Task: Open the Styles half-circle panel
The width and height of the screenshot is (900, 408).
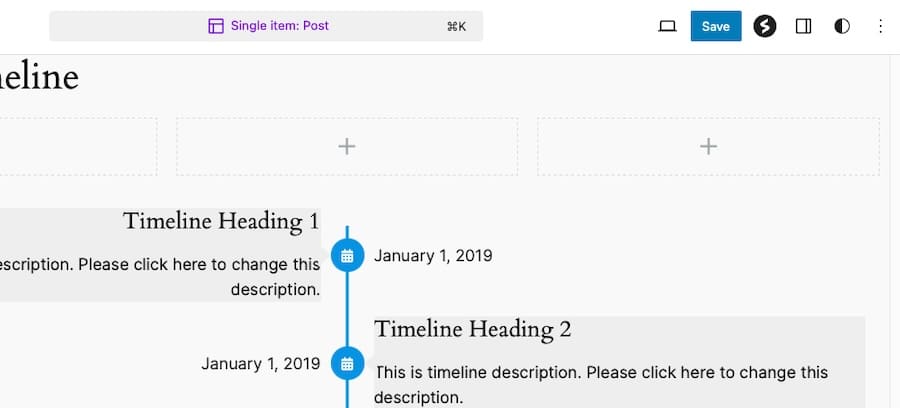Action: coord(842,26)
